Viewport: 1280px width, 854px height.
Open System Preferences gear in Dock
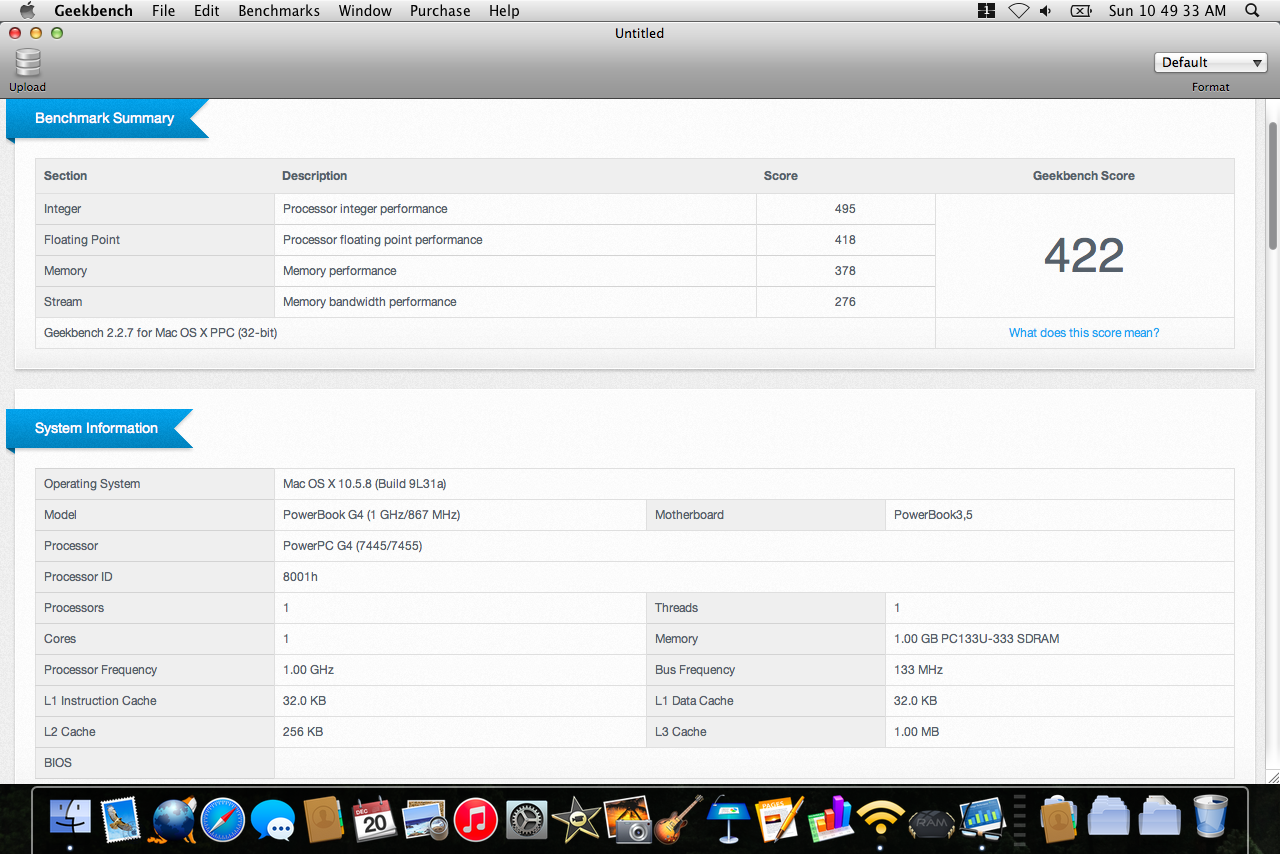click(526, 820)
